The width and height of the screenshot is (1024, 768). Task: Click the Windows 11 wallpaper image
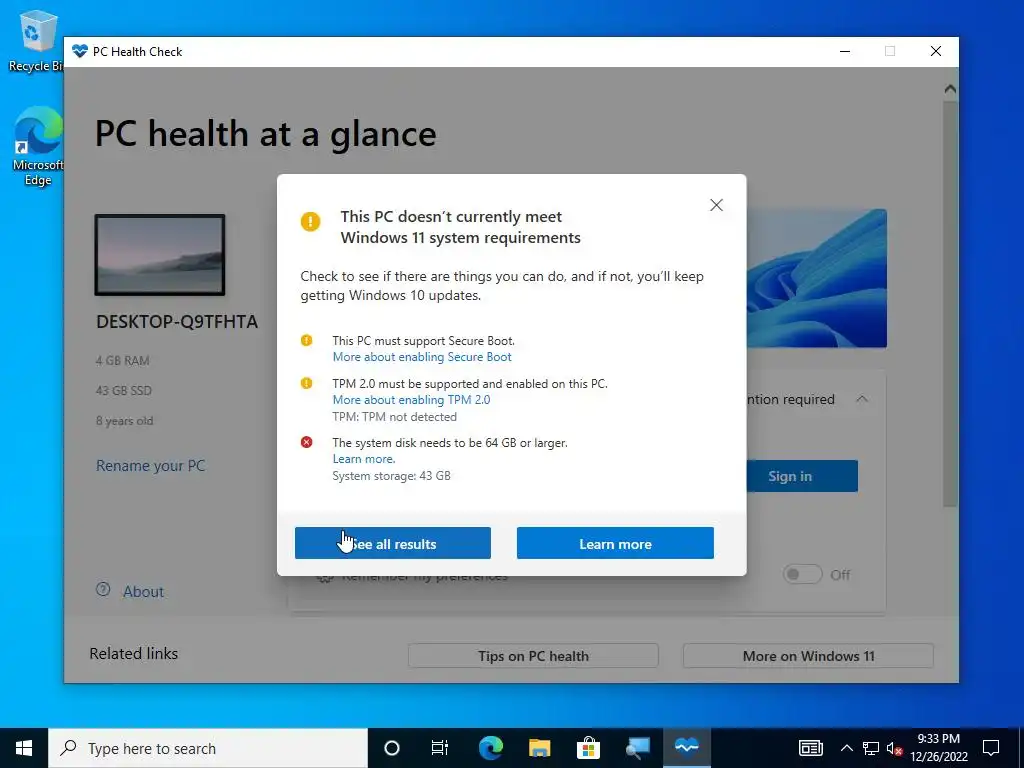click(816, 278)
